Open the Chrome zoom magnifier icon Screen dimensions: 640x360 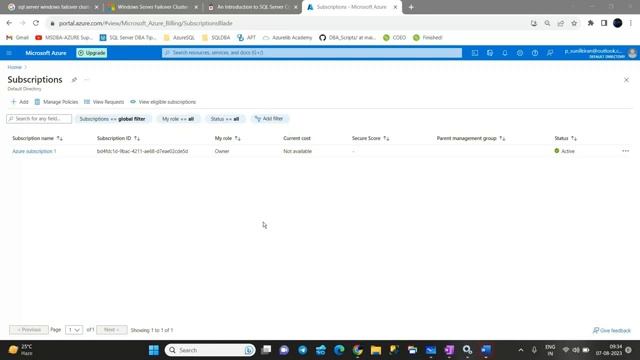pos(547,23)
